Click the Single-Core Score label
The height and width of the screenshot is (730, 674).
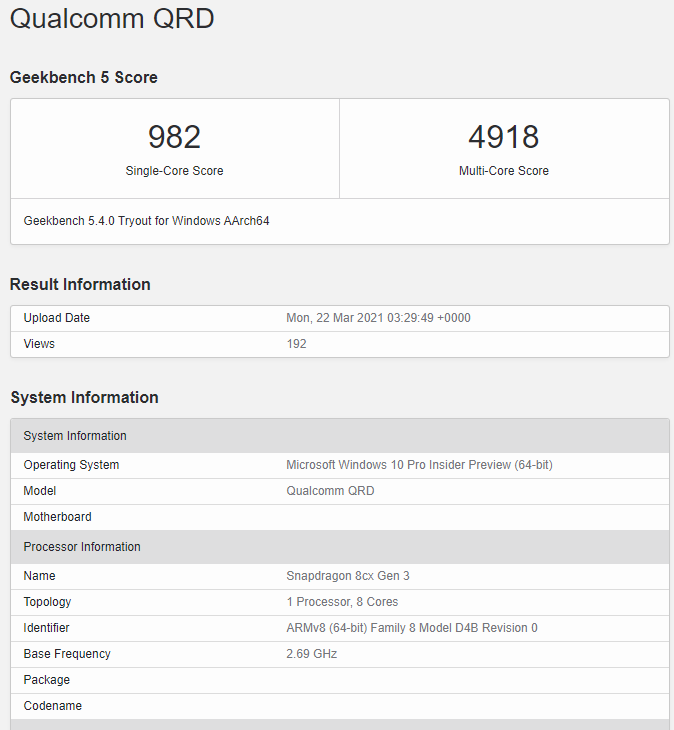click(x=174, y=171)
